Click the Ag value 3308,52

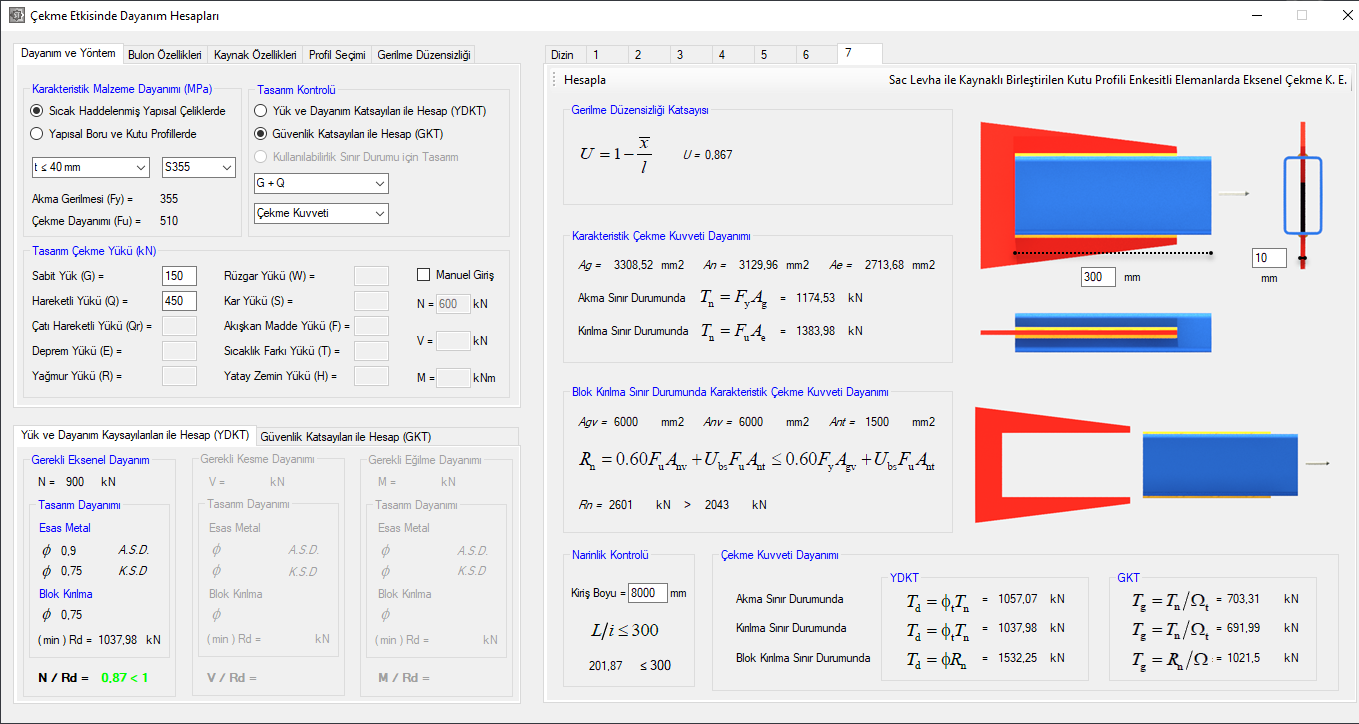pyautogui.click(x=632, y=265)
